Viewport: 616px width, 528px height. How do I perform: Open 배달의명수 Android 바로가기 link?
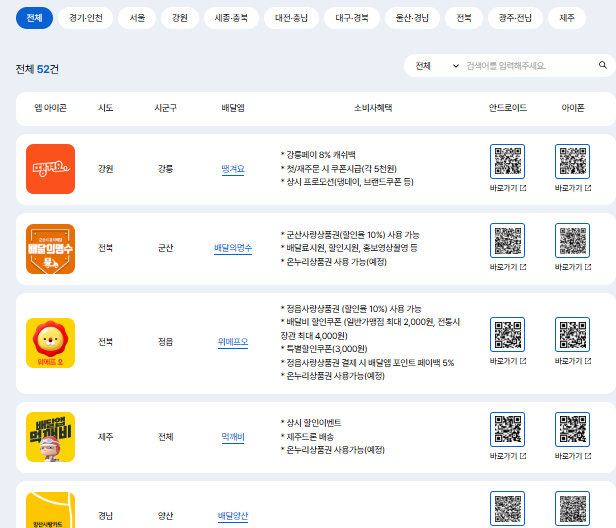(508, 267)
